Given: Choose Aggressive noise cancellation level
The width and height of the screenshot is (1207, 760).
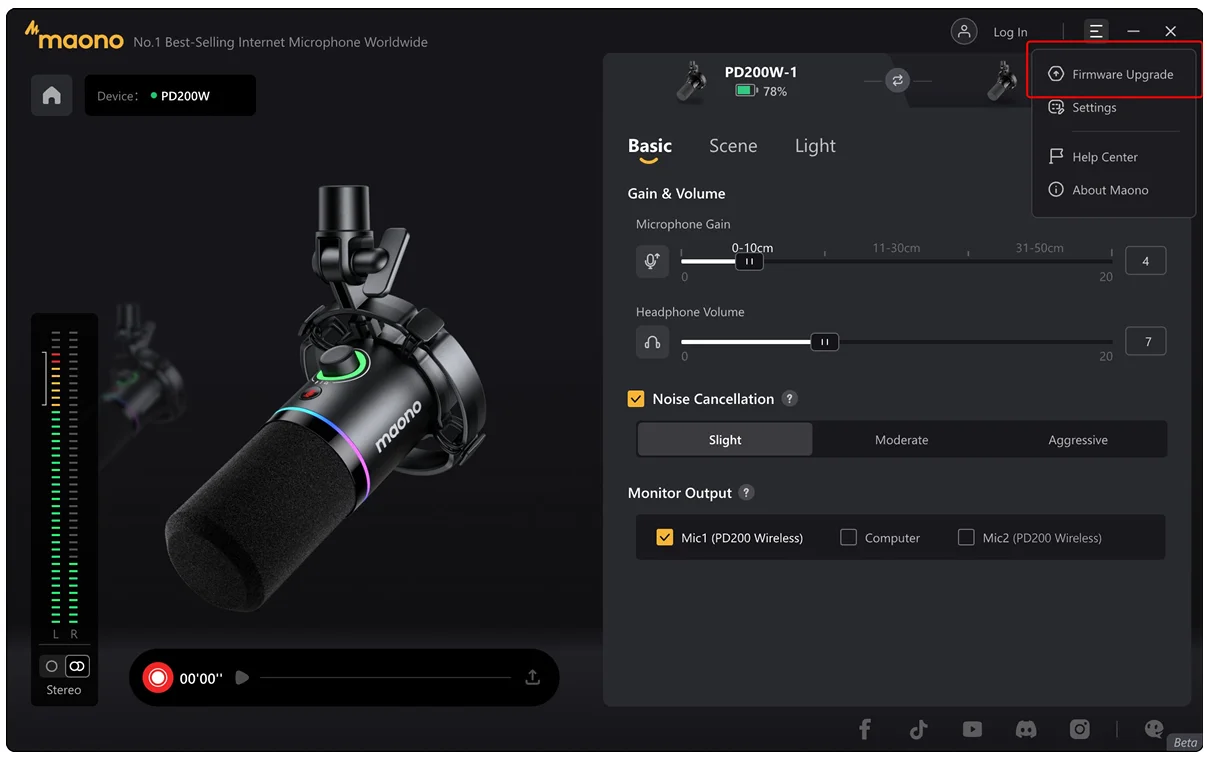Looking at the screenshot, I should (x=1077, y=440).
